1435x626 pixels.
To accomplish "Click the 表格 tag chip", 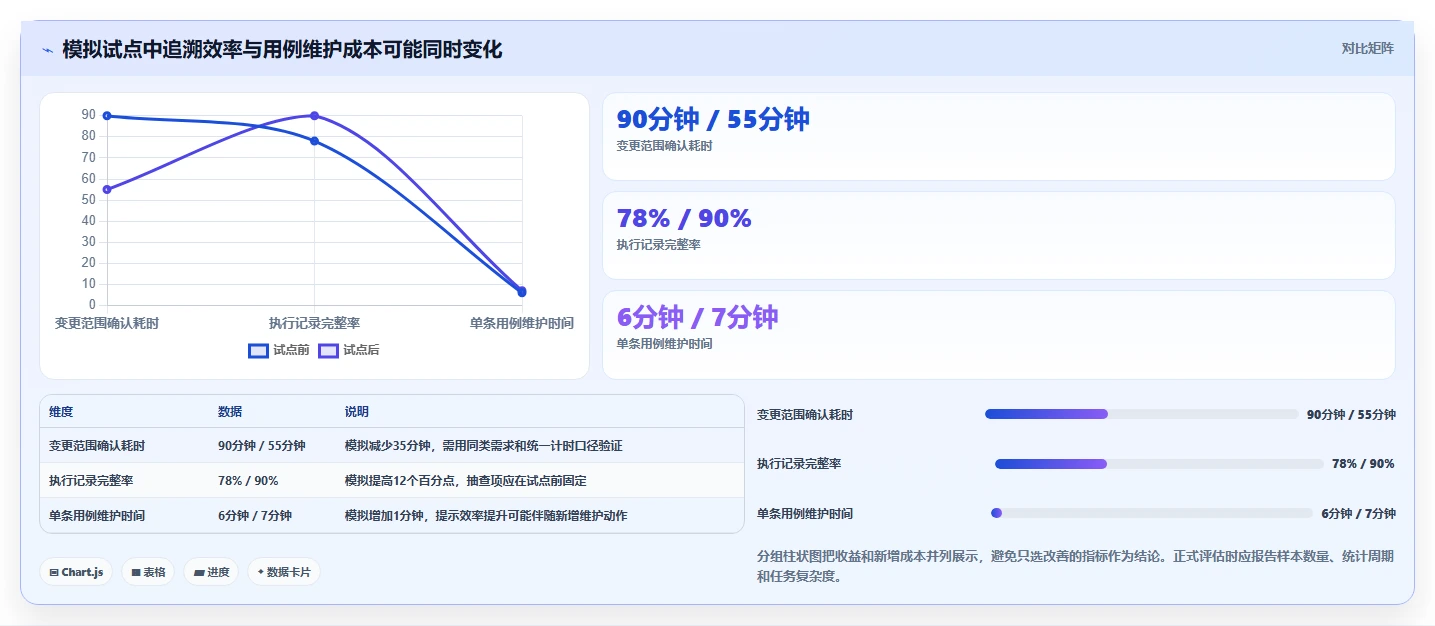I will point(148,572).
